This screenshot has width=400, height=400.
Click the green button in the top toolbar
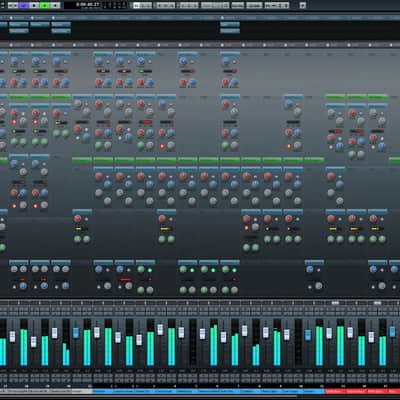click(x=45, y=5)
